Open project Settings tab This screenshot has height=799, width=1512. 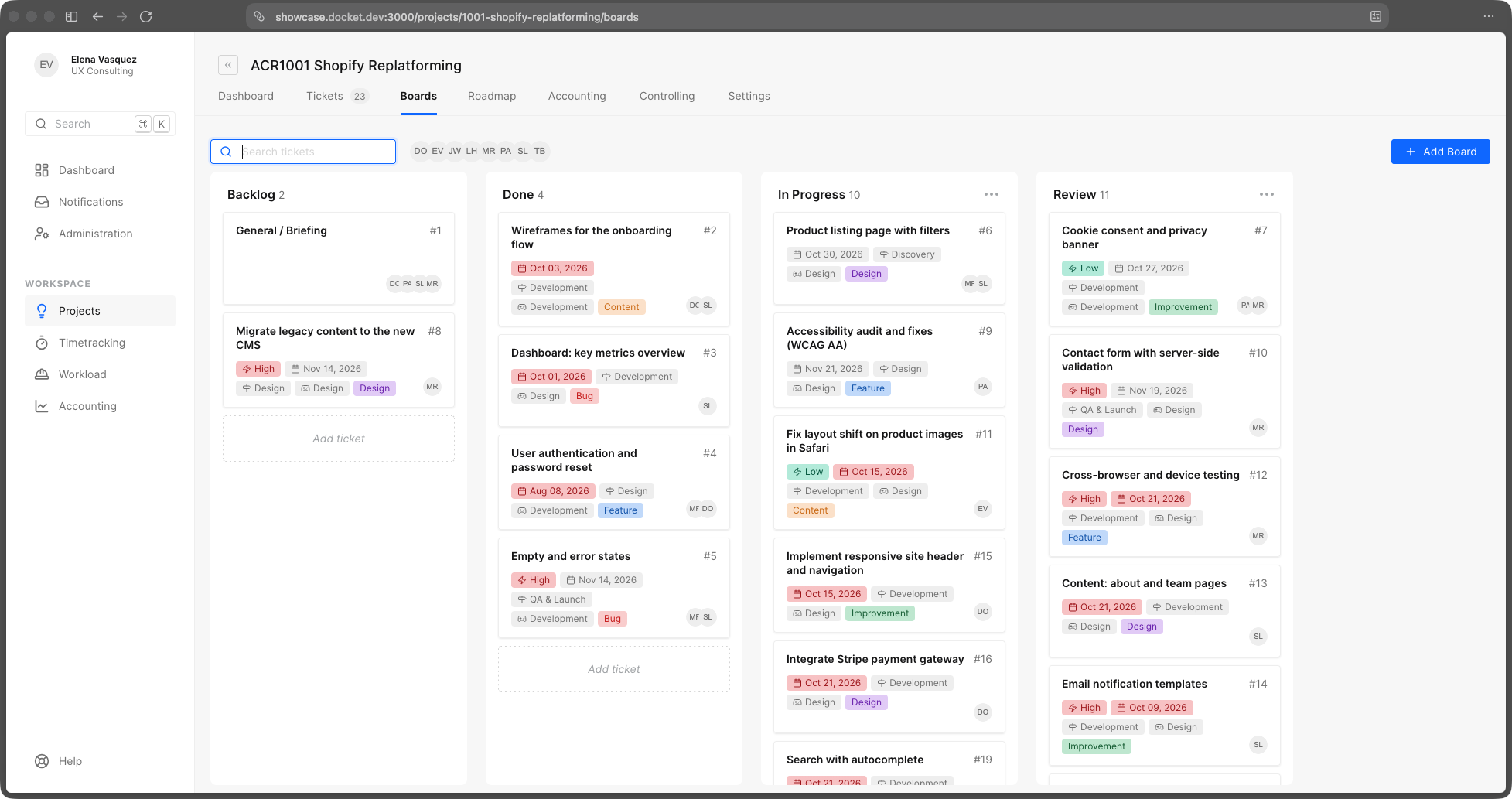click(749, 96)
